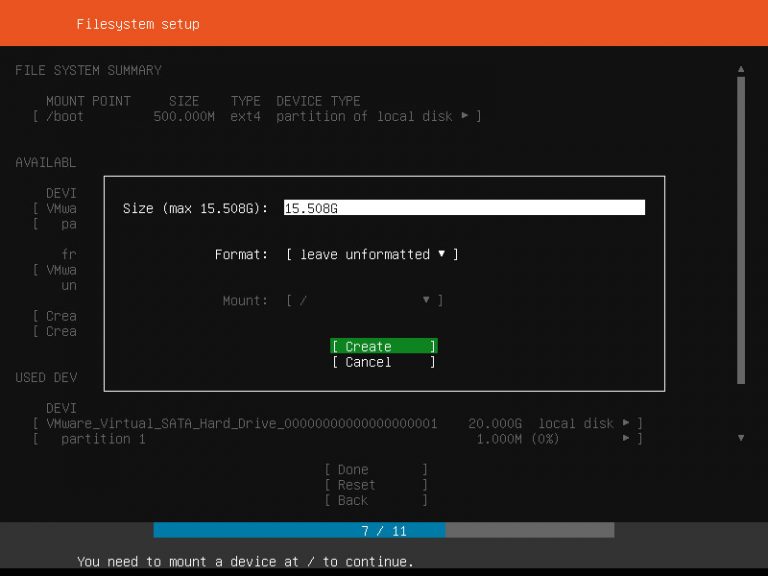Click 'You need to mount a device' message
The width and height of the screenshot is (768, 576).
tap(245, 561)
